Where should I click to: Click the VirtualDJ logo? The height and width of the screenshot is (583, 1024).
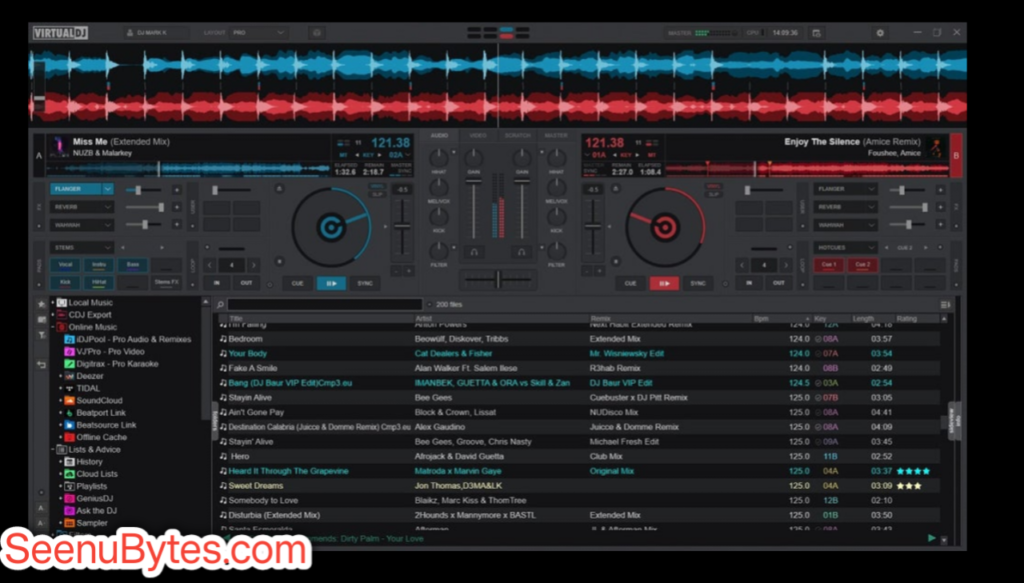61,33
